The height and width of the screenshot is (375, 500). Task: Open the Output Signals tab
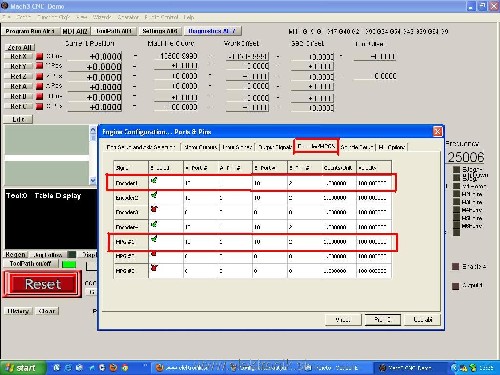click(x=275, y=147)
